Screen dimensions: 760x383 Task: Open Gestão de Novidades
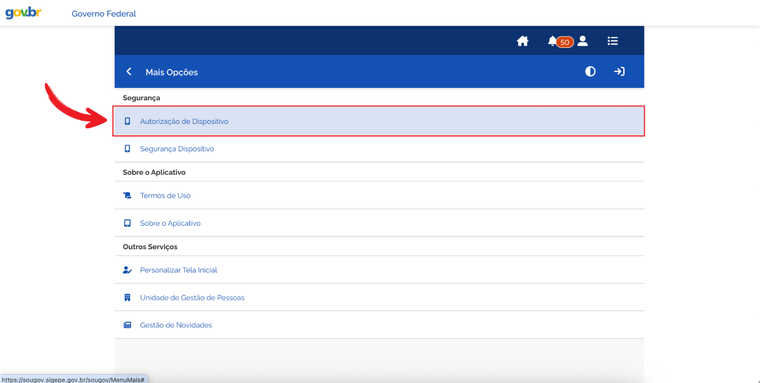point(379,325)
